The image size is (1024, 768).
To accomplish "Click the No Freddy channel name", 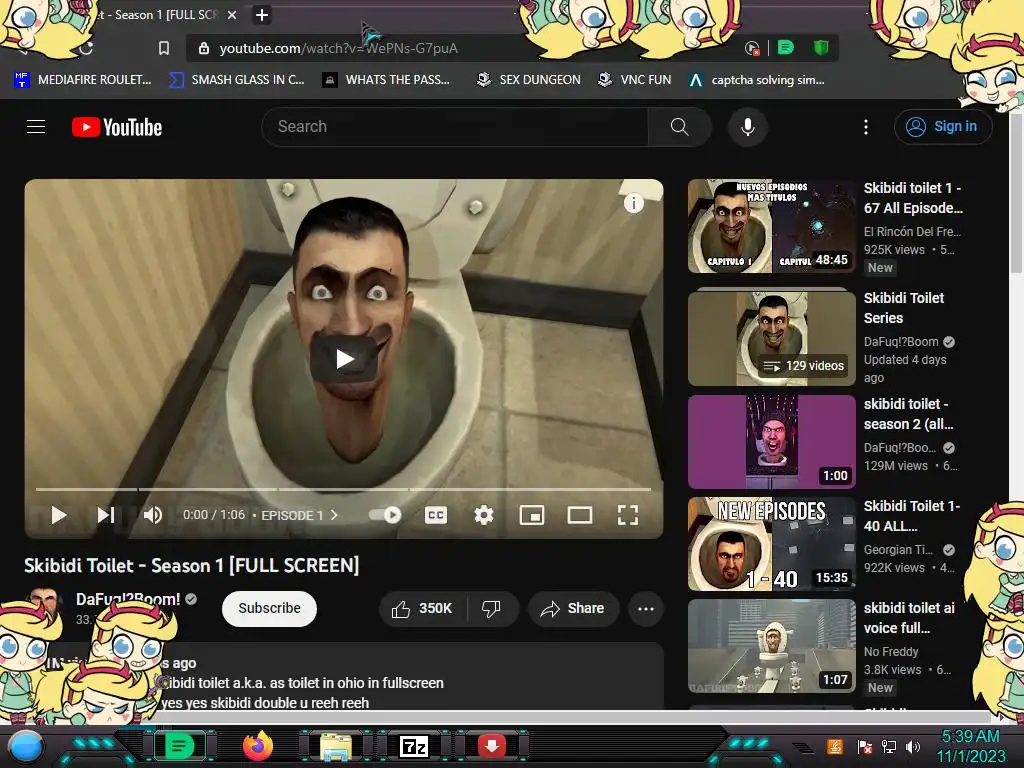I will coord(891,652).
